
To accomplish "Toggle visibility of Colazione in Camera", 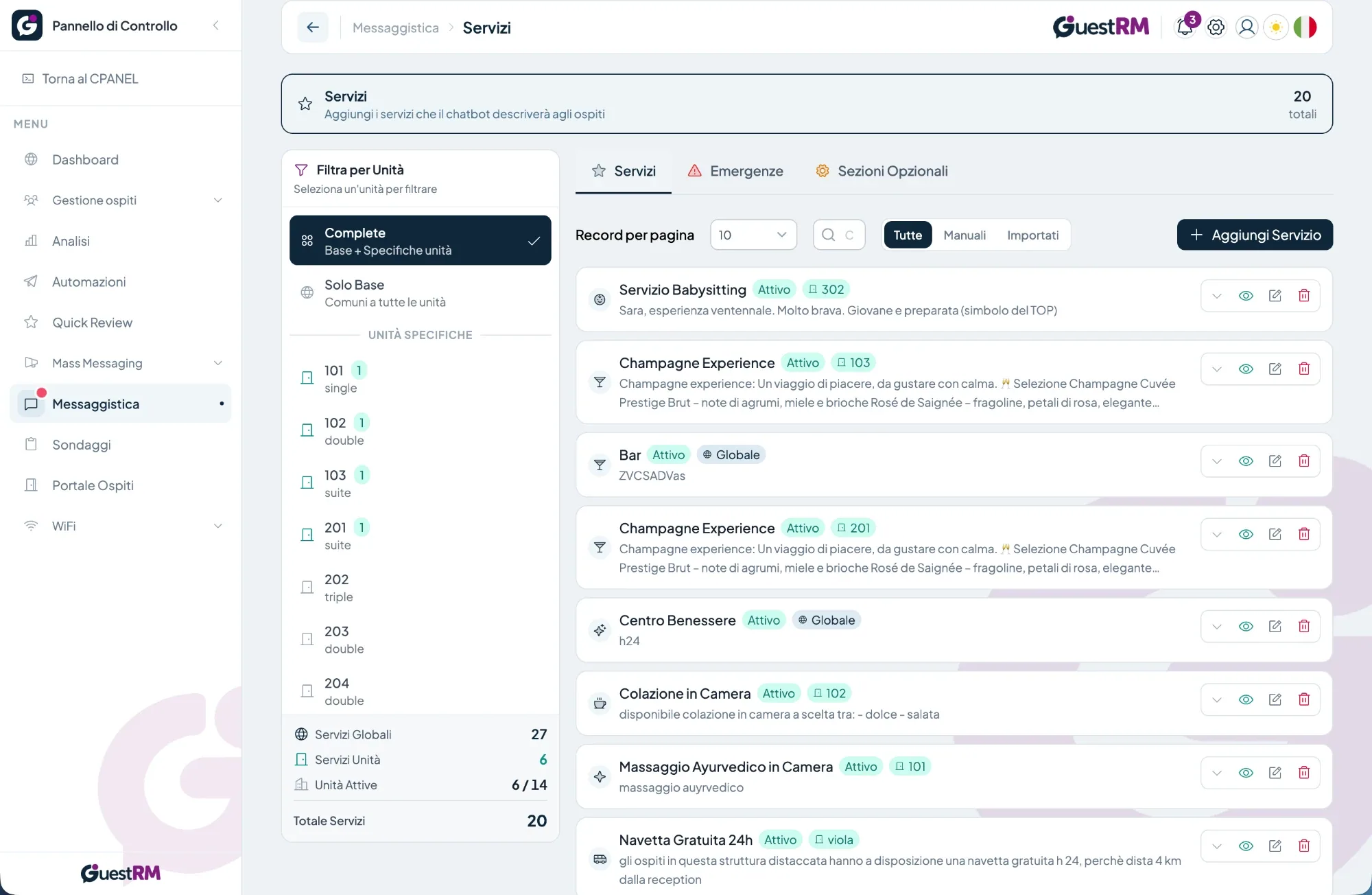I will [x=1246, y=700].
